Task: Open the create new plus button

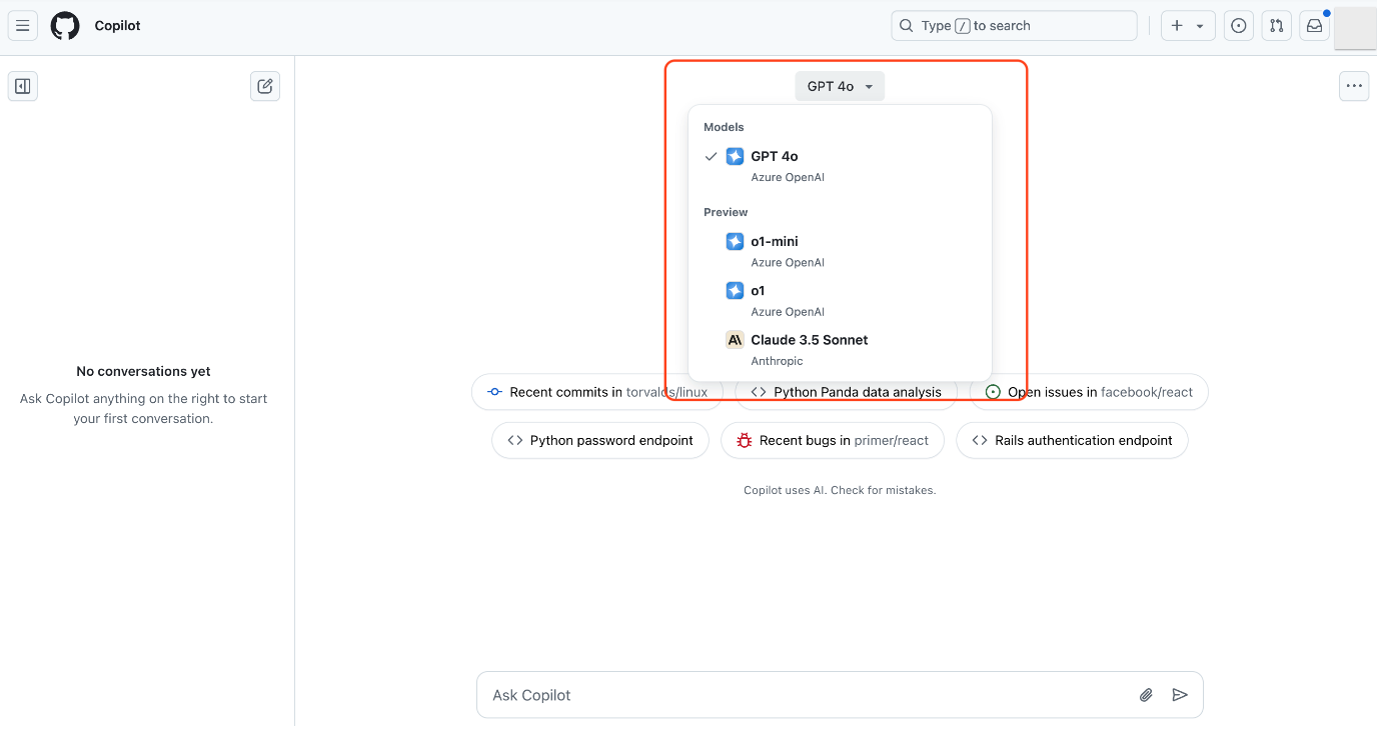Action: [1177, 26]
